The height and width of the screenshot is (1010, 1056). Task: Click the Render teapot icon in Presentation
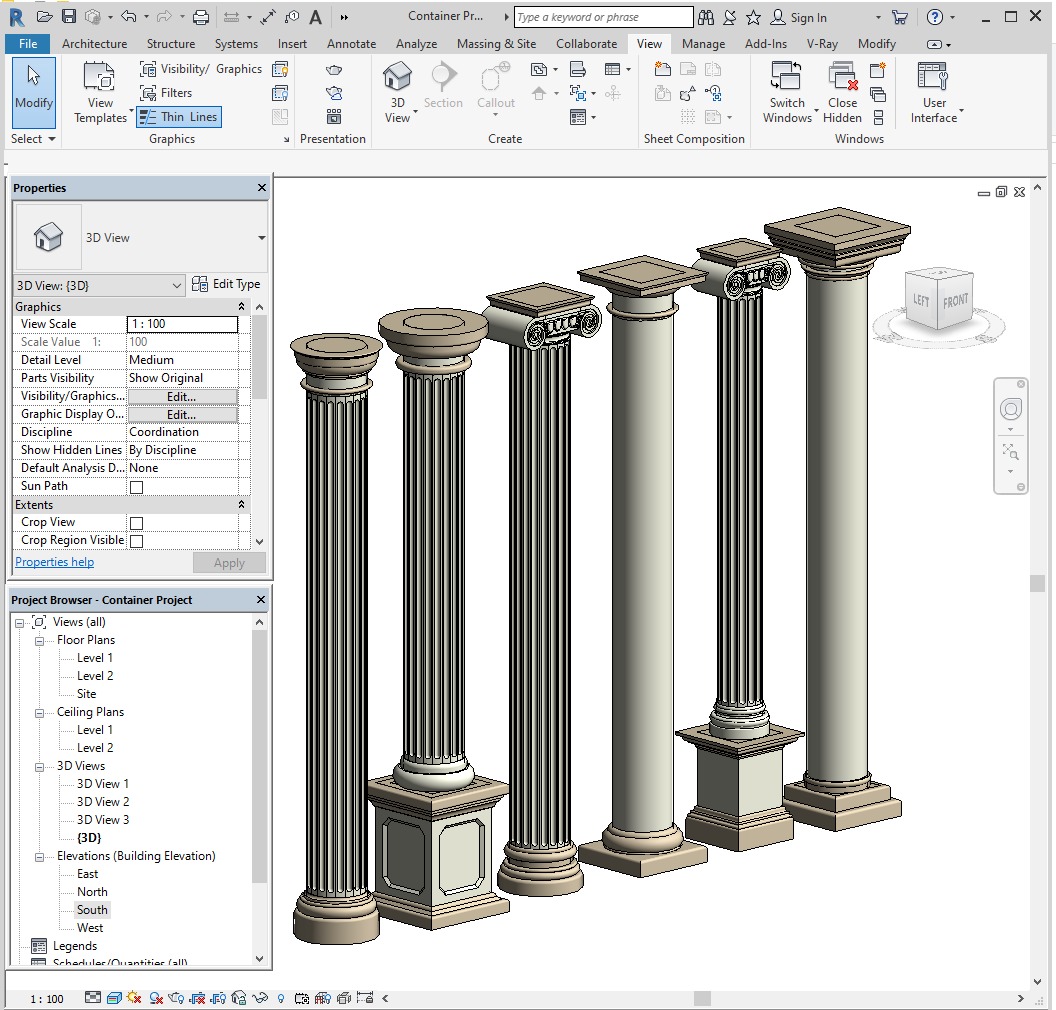333,69
